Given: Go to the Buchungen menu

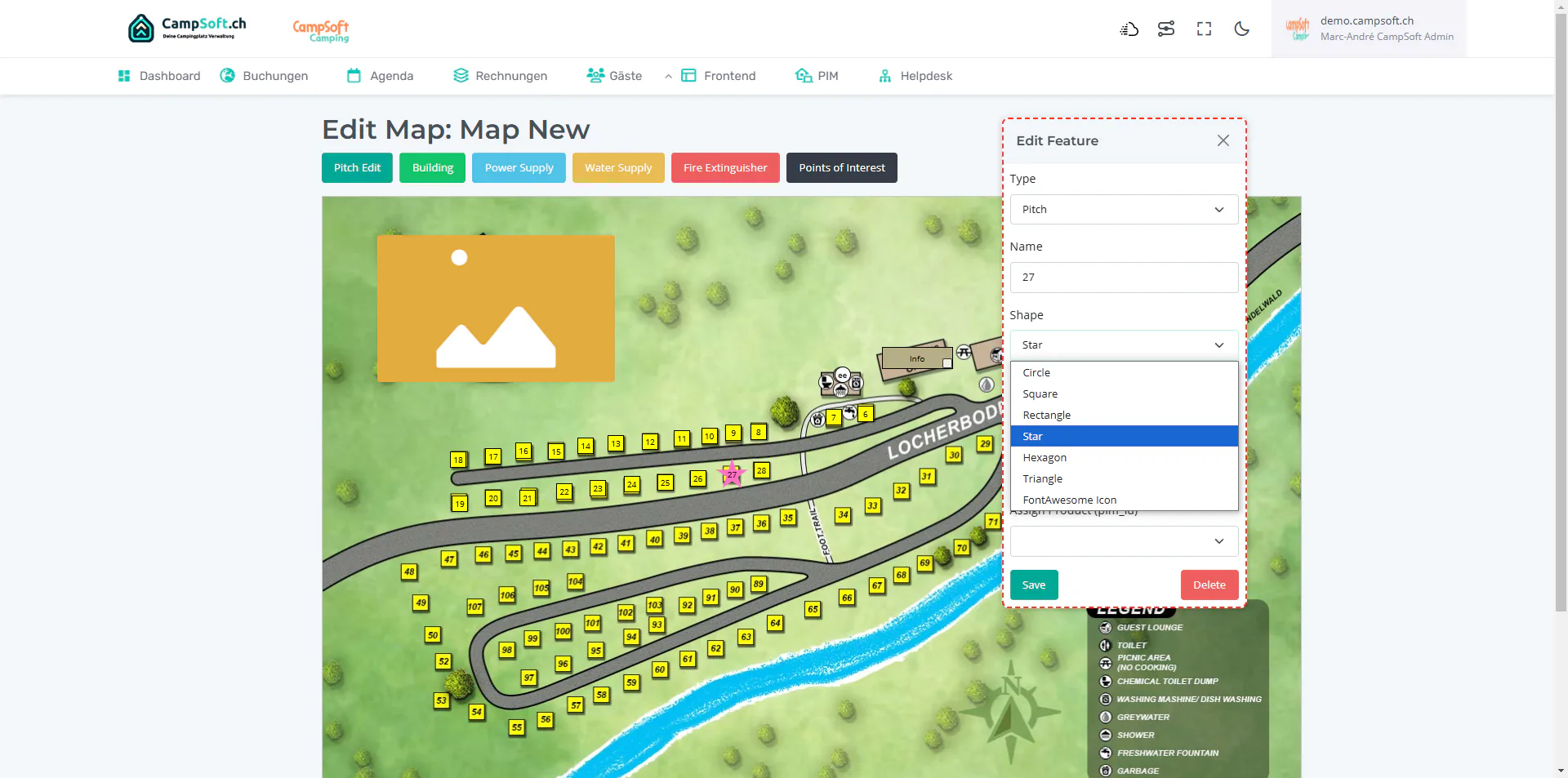Looking at the screenshot, I should tap(265, 76).
